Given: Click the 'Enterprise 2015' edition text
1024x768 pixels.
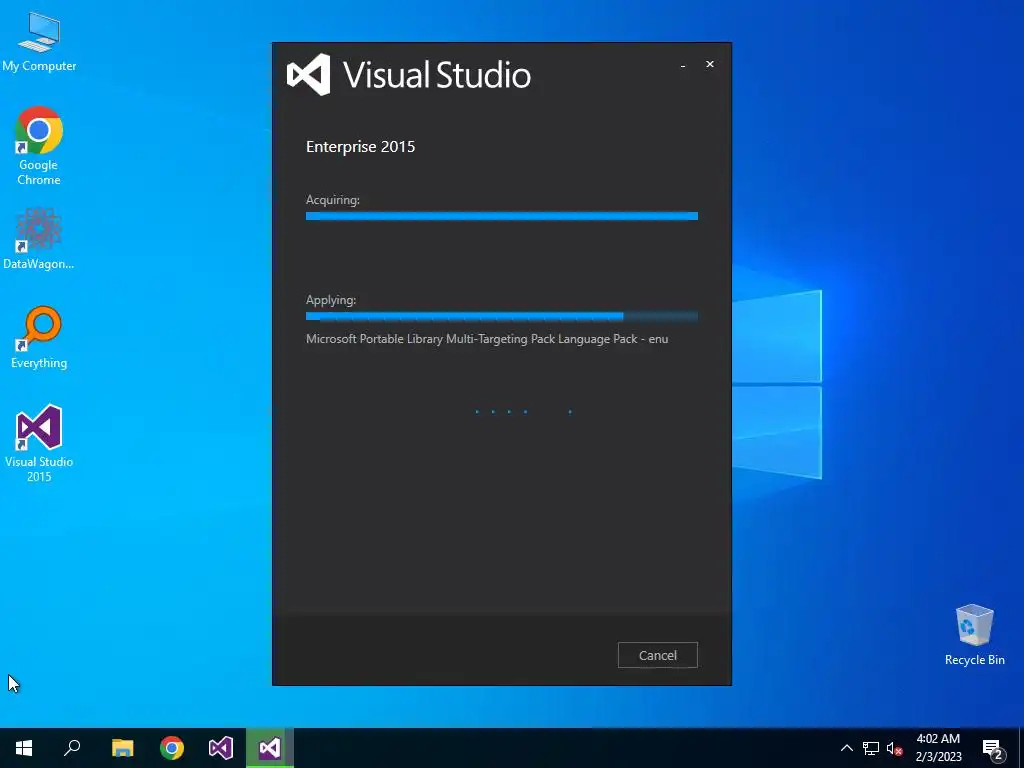Looking at the screenshot, I should pos(360,146).
